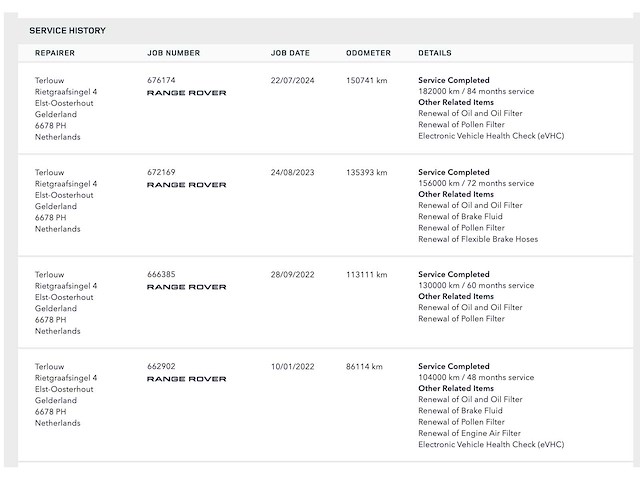Select job number 676174
The image size is (640, 480).
click(161, 80)
